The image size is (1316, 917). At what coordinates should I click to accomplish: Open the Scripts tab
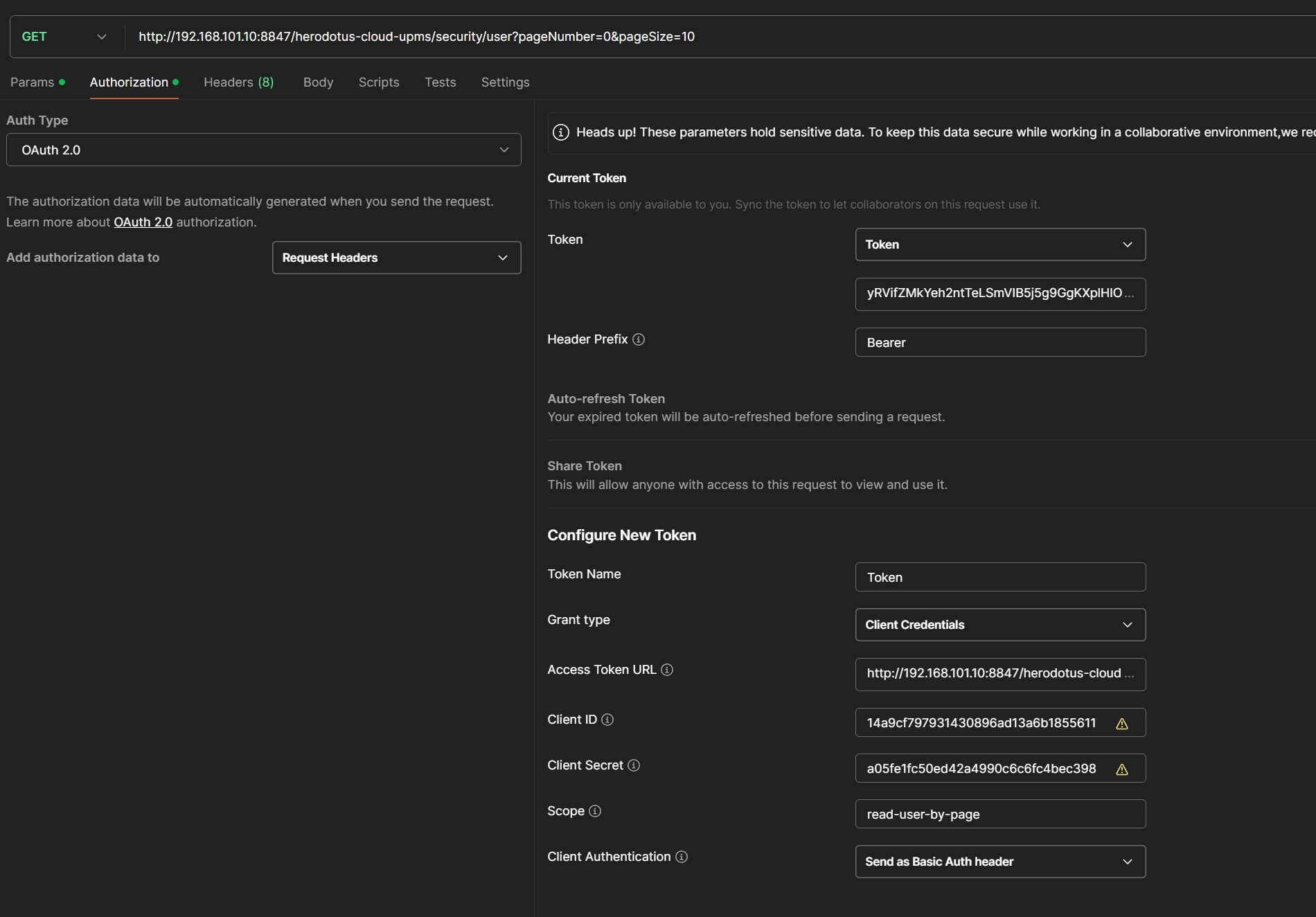point(379,82)
